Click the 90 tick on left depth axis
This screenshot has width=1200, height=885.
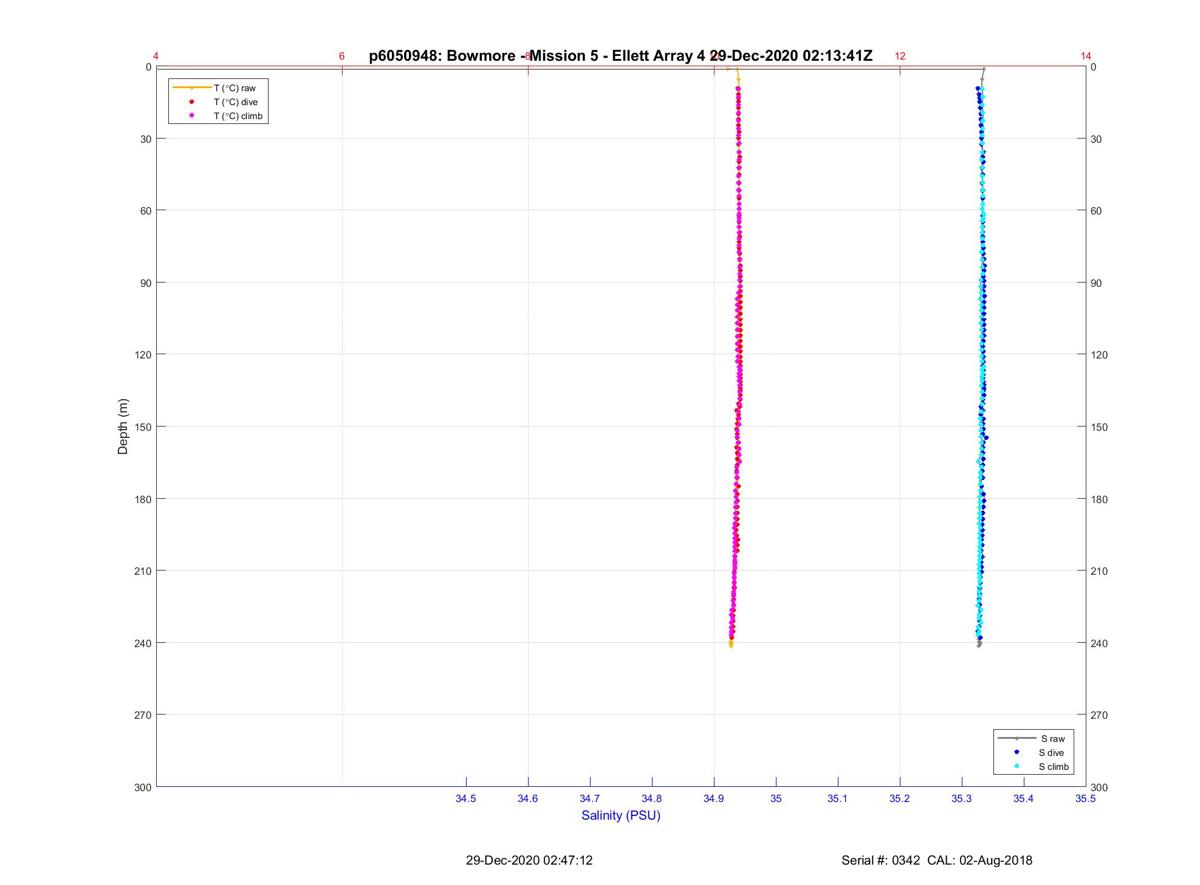click(x=146, y=283)
